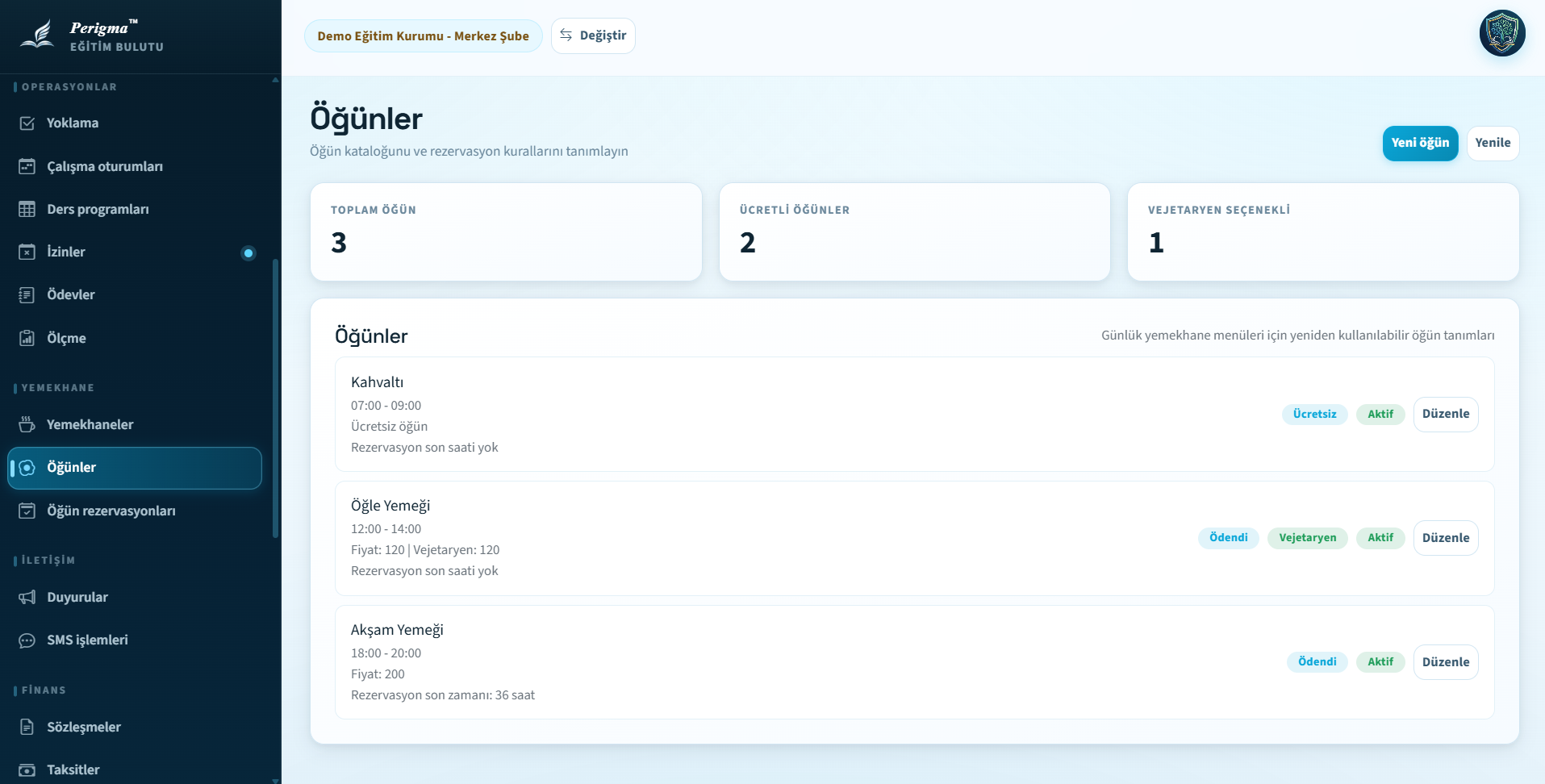Go to Öğün rezervasyonları menu item
The height and width of the screenshot is (784, 1545).
(x=111, y=511)
